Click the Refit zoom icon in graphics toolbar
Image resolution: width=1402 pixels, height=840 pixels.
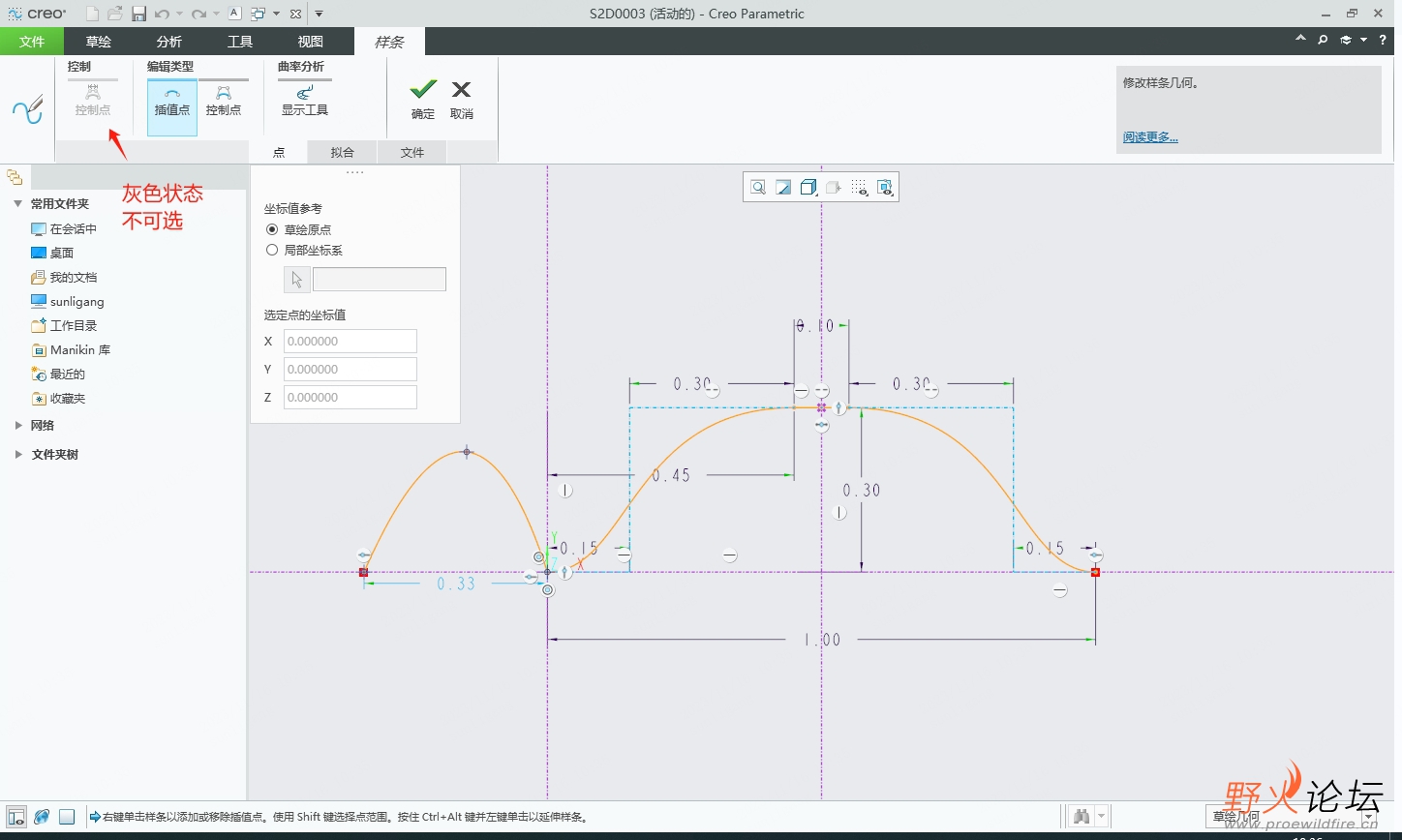(x=758, y=187)
